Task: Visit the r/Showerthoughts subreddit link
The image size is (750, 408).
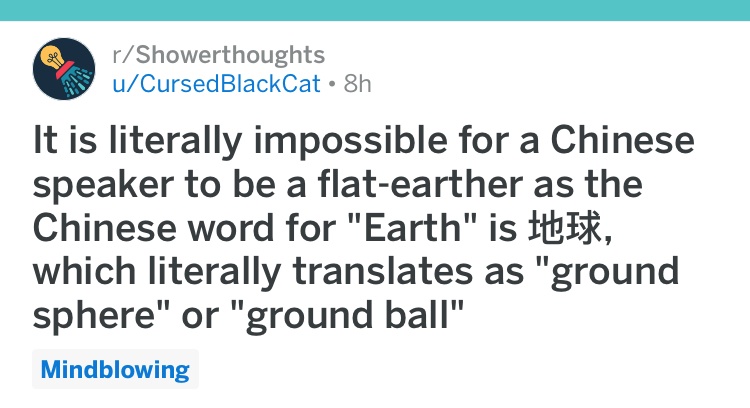Action: coord(219,55)
